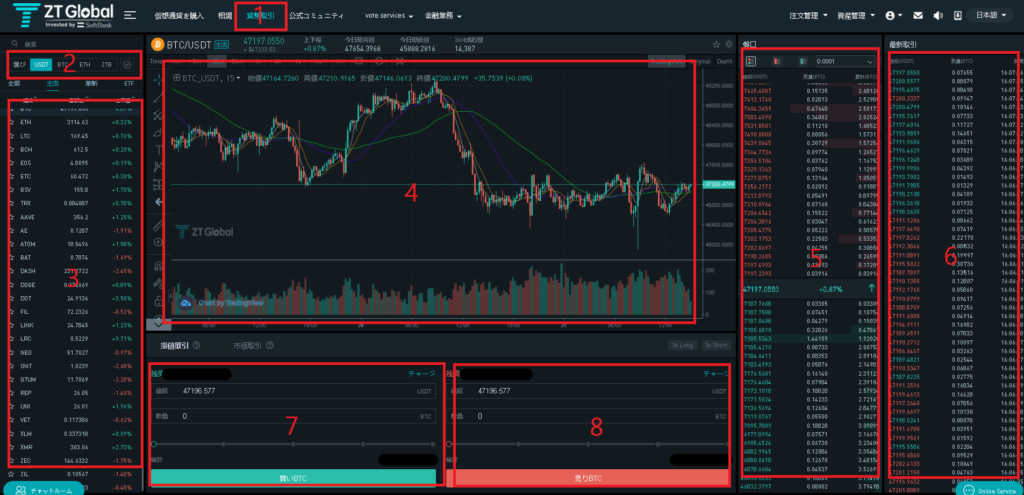This screenshot has width=1024, height=495.
Task: Open the チャットルーム chat room button
Action: click(44, 489)
